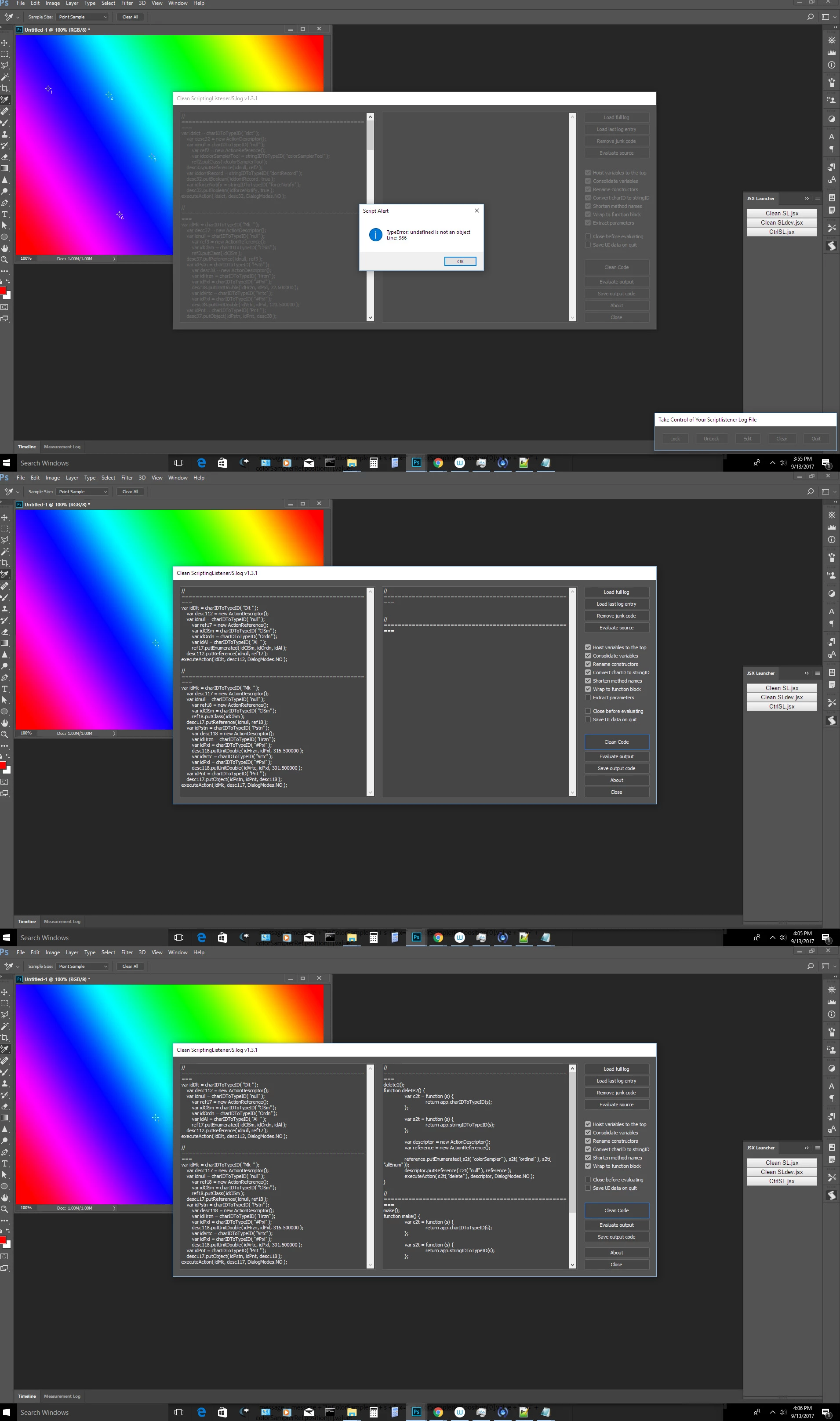Image resolution: width=840 pixels, height=1421 pixels.
Task: Click the foreground red color swatch, middle screenshot
Action: [3, 766]
